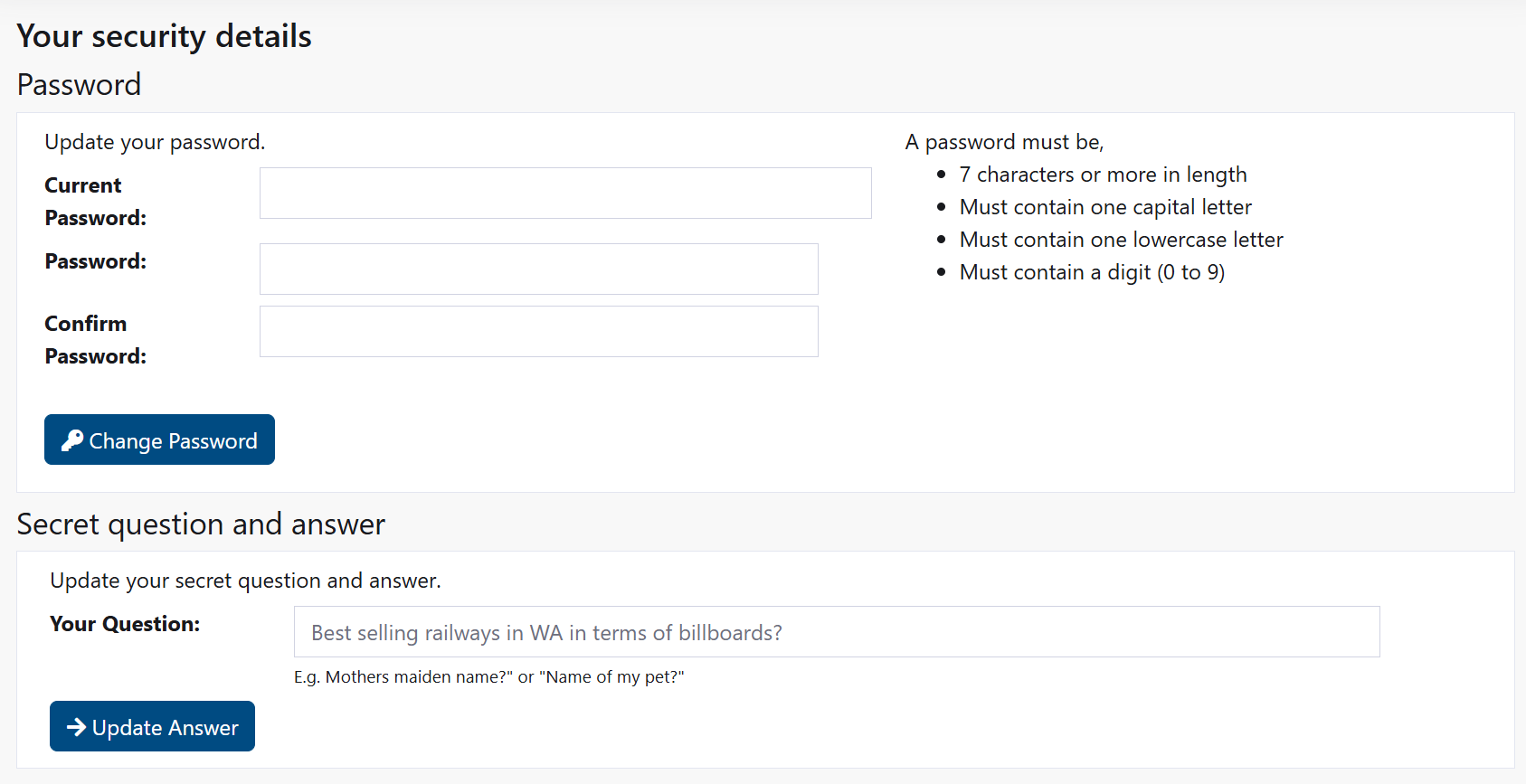1526x784 pixels.
Task: Click the key icon on Change Password button
Action: pos(74,440)
